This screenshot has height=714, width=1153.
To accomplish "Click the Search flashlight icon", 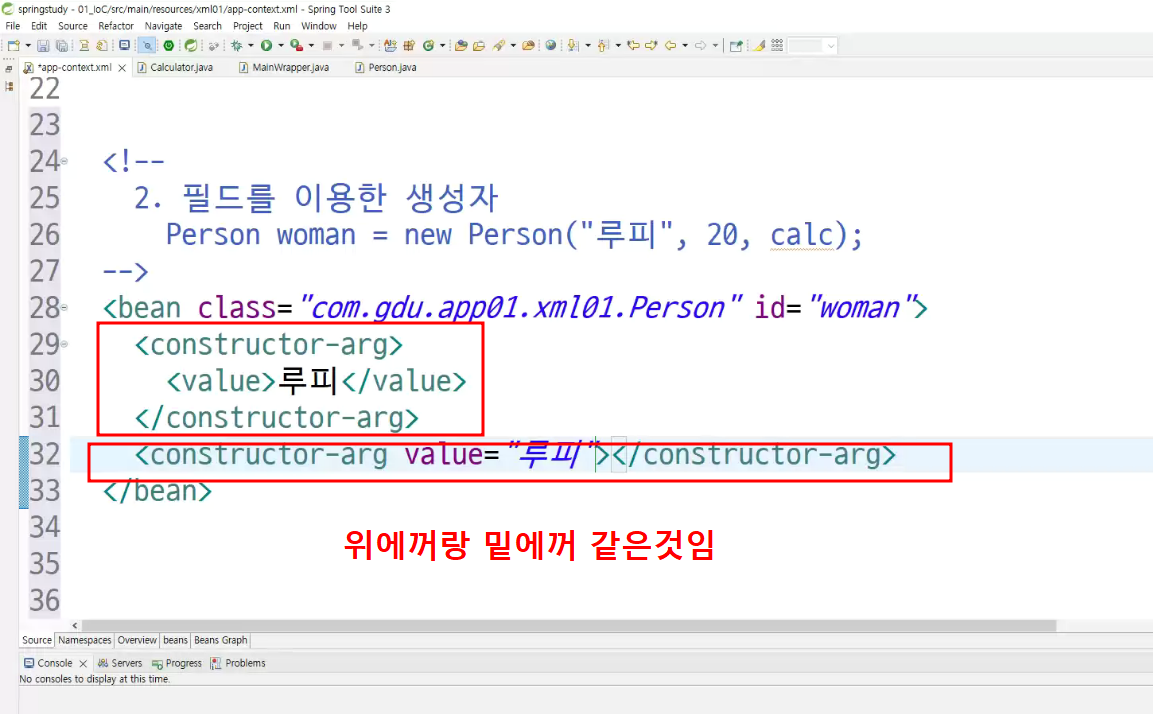I will pos(499,46).
